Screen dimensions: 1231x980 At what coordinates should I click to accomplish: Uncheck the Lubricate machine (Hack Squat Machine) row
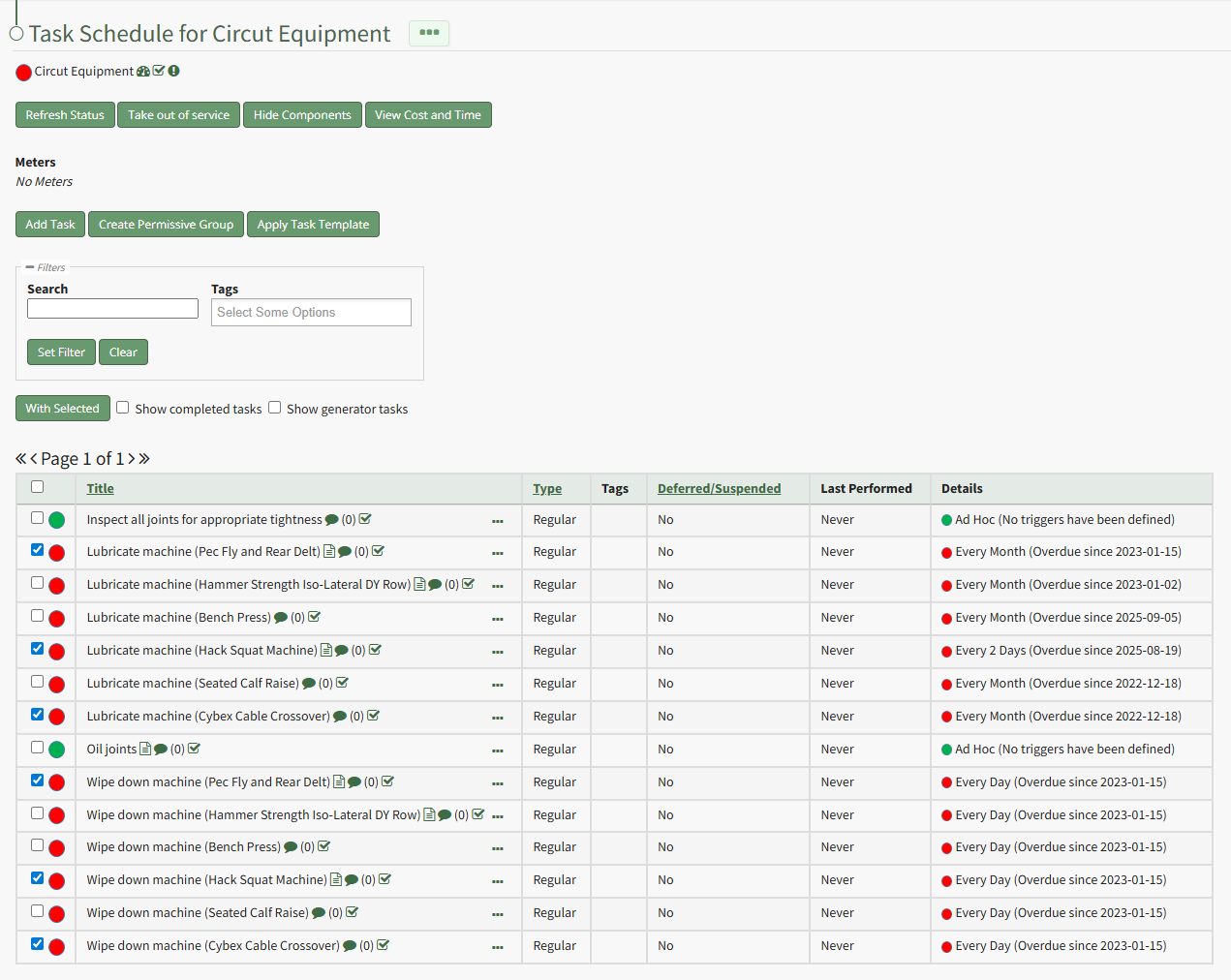[x=37, y=649]
